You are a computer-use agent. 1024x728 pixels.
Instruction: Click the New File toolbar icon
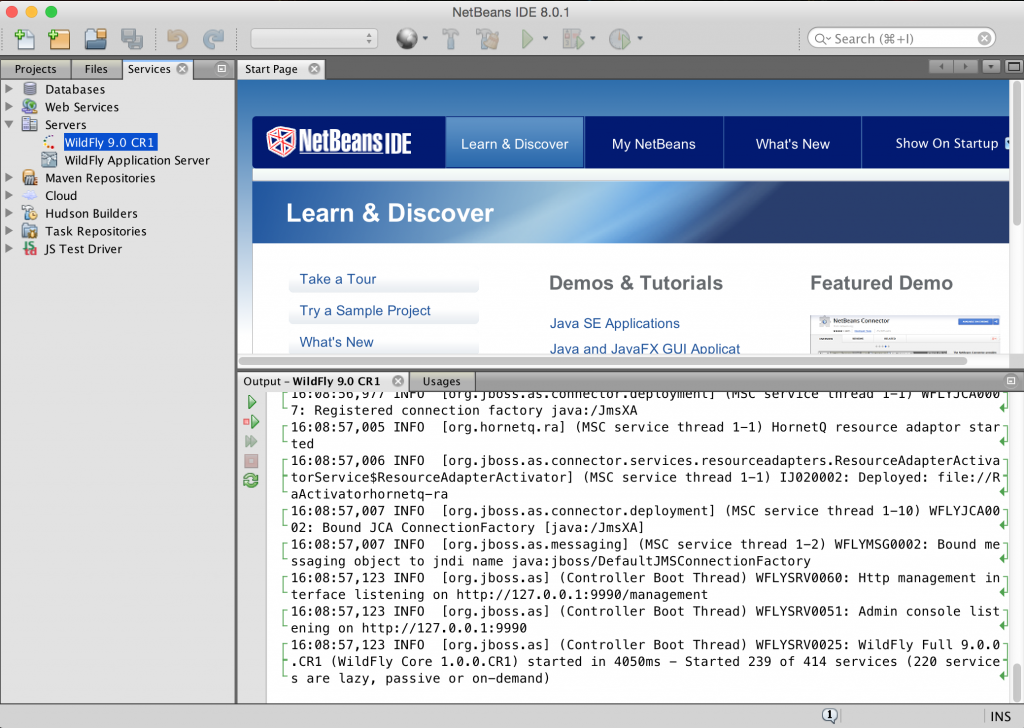pos(24,39)
